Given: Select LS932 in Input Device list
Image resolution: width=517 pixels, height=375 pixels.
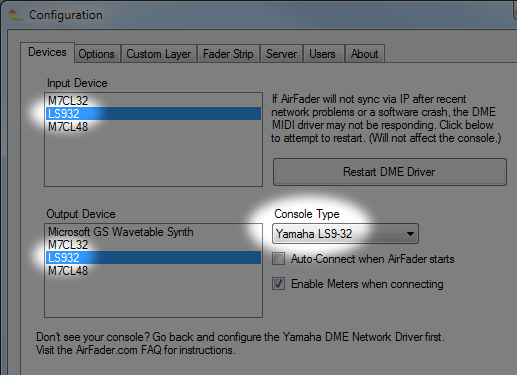Looking at the screenshot, I should click(x=153, y=113).
